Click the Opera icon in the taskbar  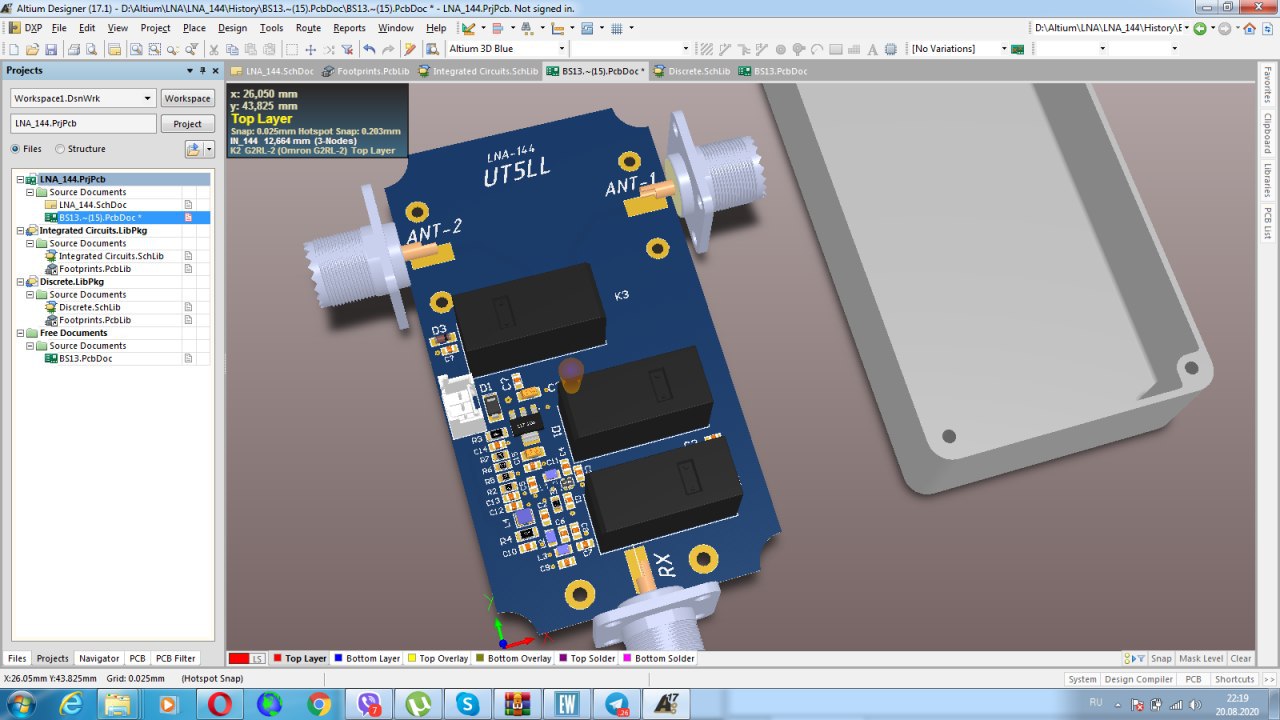click(220, 704)
